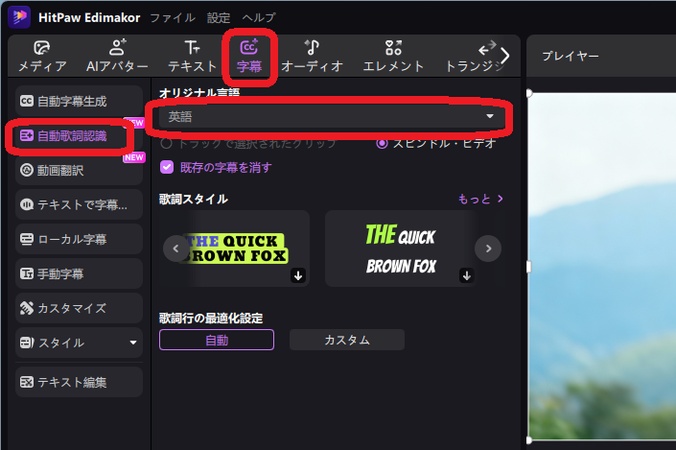Click the HitPaw Edimakor logo icon
Screen dimensions: 676x450
[x=19, y=17]
